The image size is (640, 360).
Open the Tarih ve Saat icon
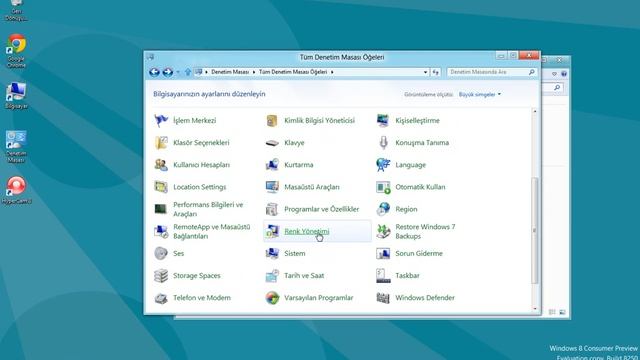[272, 276]
